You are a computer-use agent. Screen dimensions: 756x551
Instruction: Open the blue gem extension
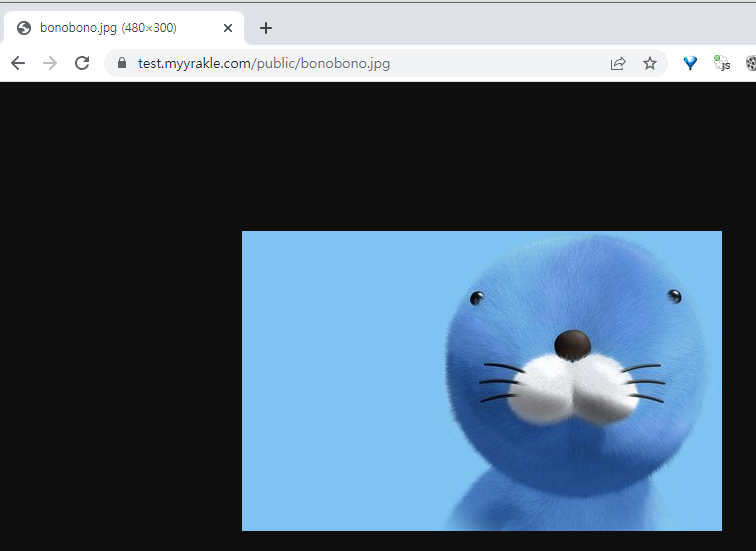point(690,63)
